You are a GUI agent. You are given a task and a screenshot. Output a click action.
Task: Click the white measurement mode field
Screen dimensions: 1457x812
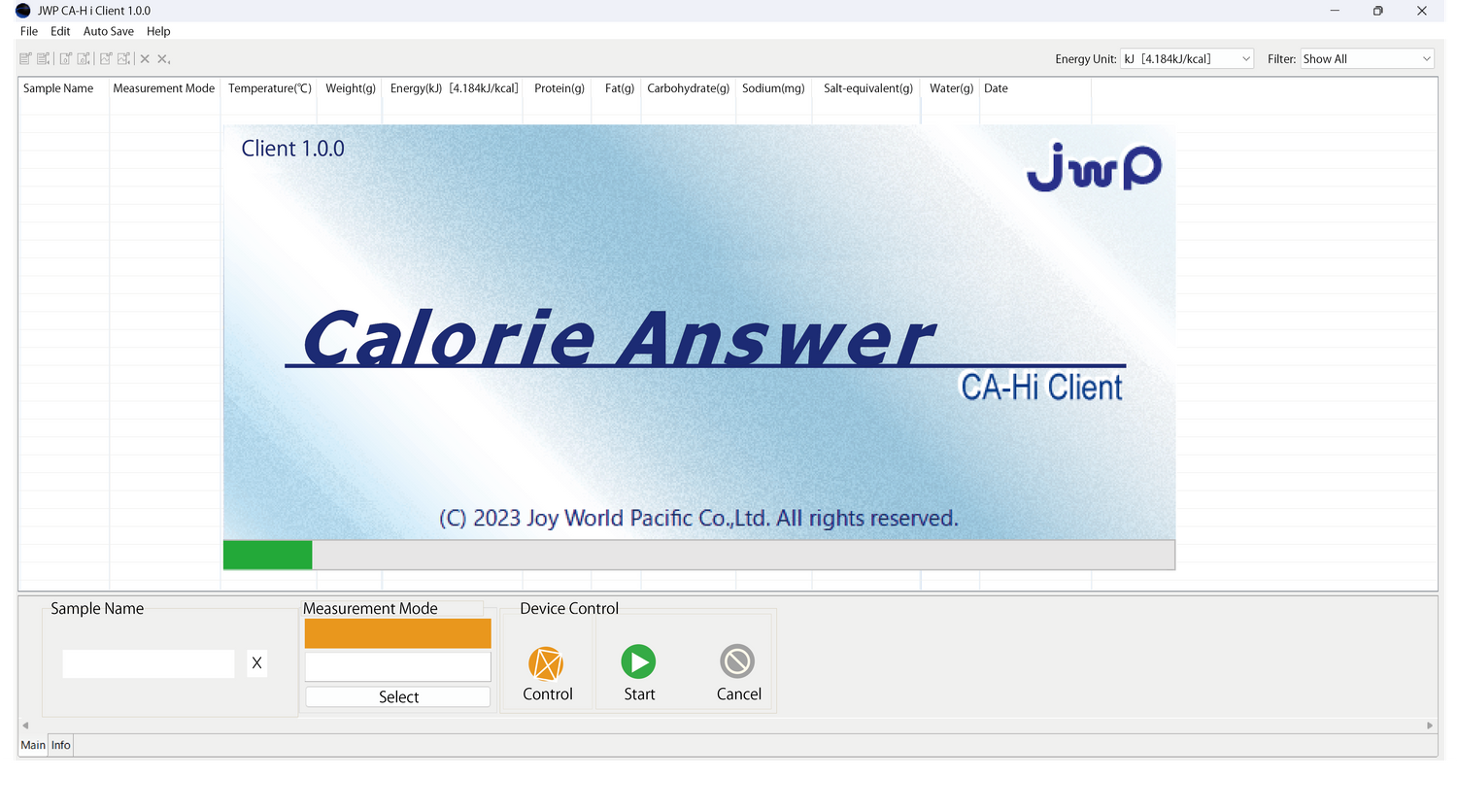398,667
